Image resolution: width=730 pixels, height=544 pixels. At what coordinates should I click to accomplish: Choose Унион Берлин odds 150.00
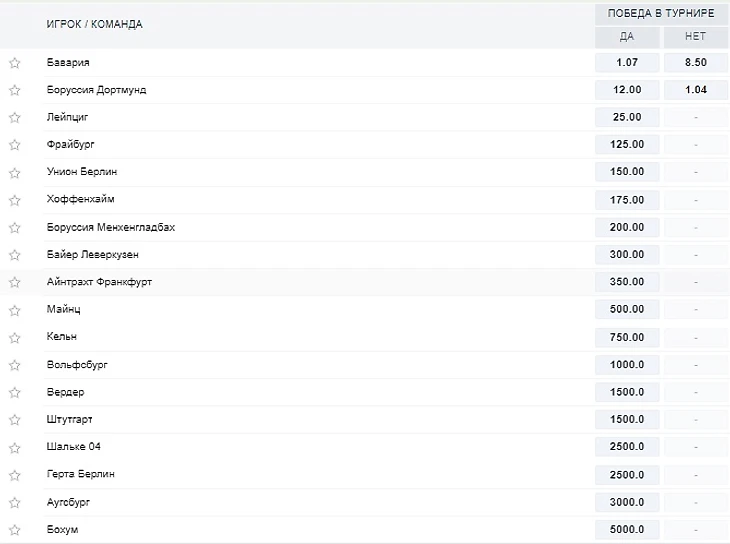coord(627,172)
